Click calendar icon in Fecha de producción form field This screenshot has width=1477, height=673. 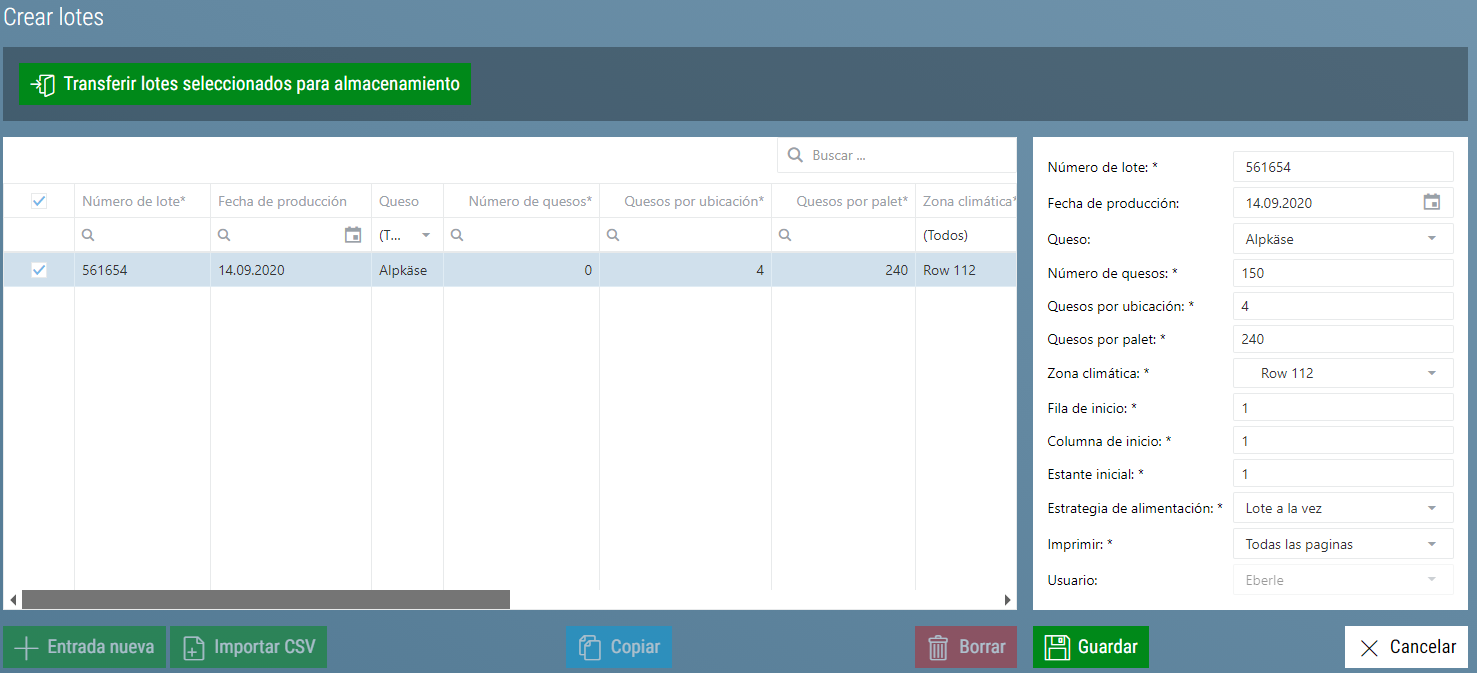pyautogui.click(x=1431, y=202)
